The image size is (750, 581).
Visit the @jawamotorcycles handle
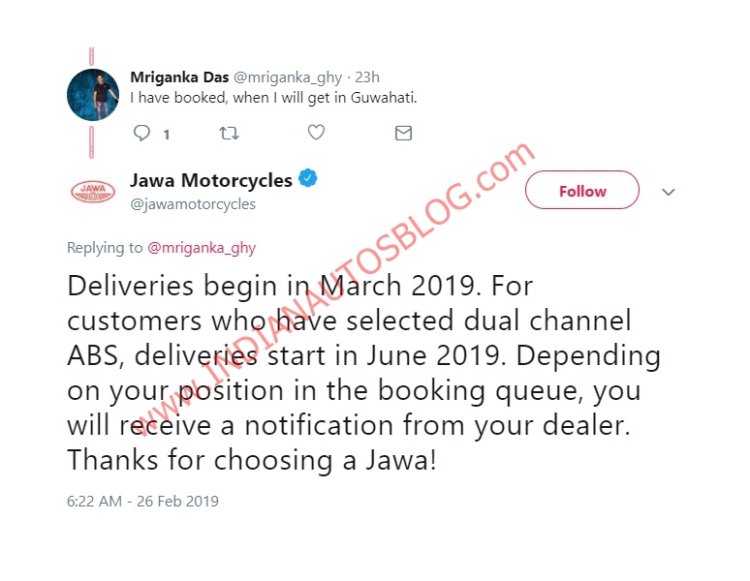point(193,204)
